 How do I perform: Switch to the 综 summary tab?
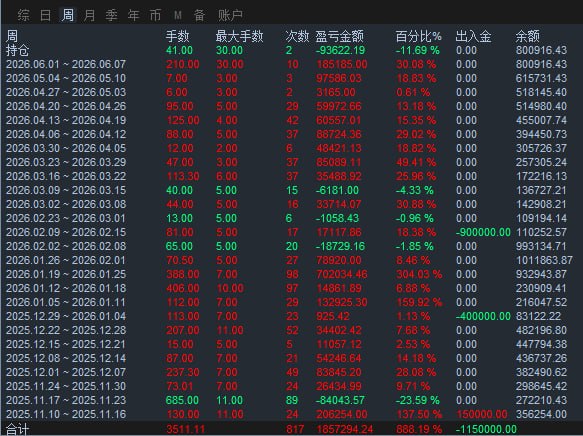(x=23, y=15)
